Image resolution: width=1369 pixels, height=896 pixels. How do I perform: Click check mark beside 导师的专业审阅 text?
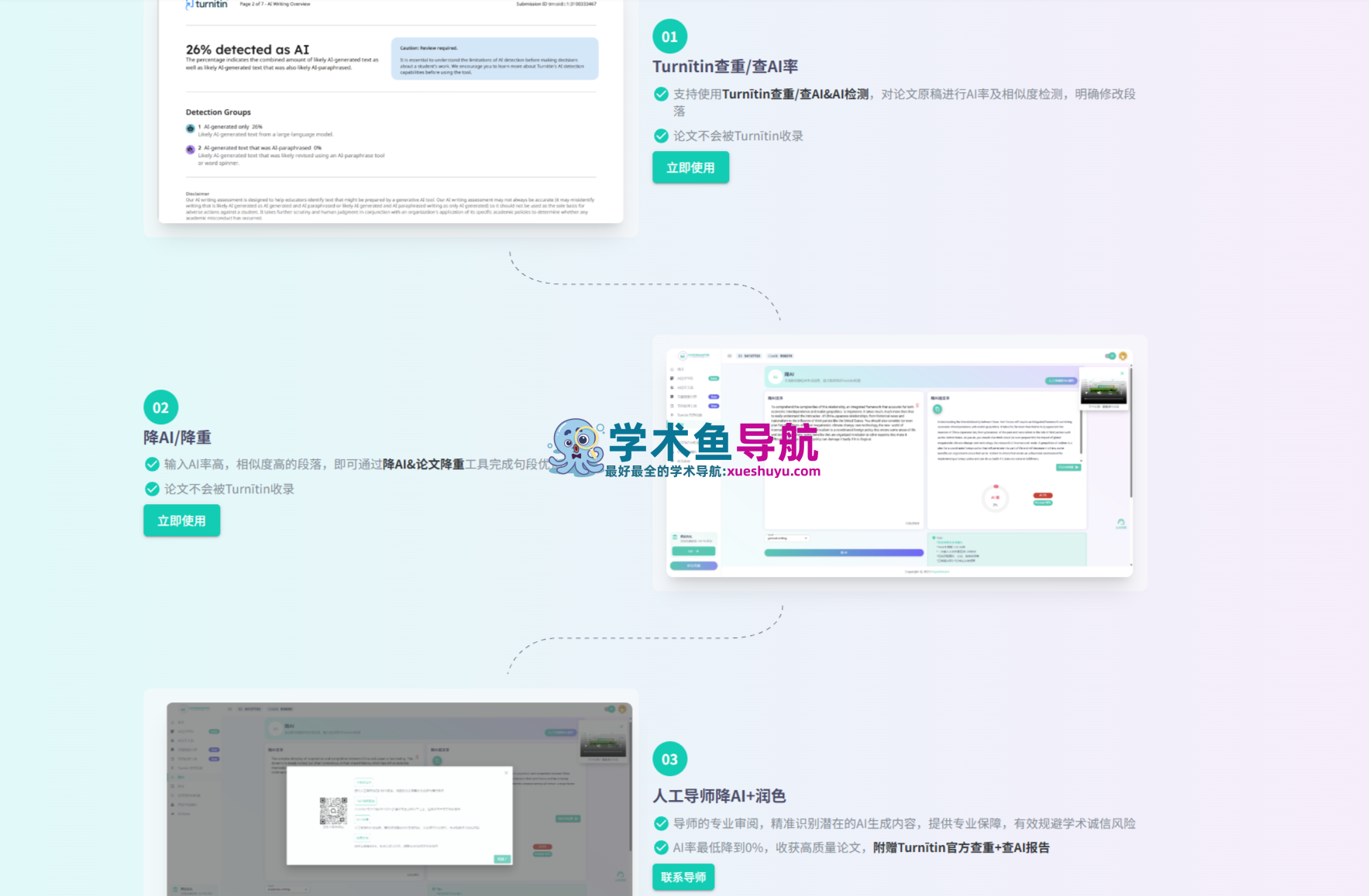tap(661, 823)
